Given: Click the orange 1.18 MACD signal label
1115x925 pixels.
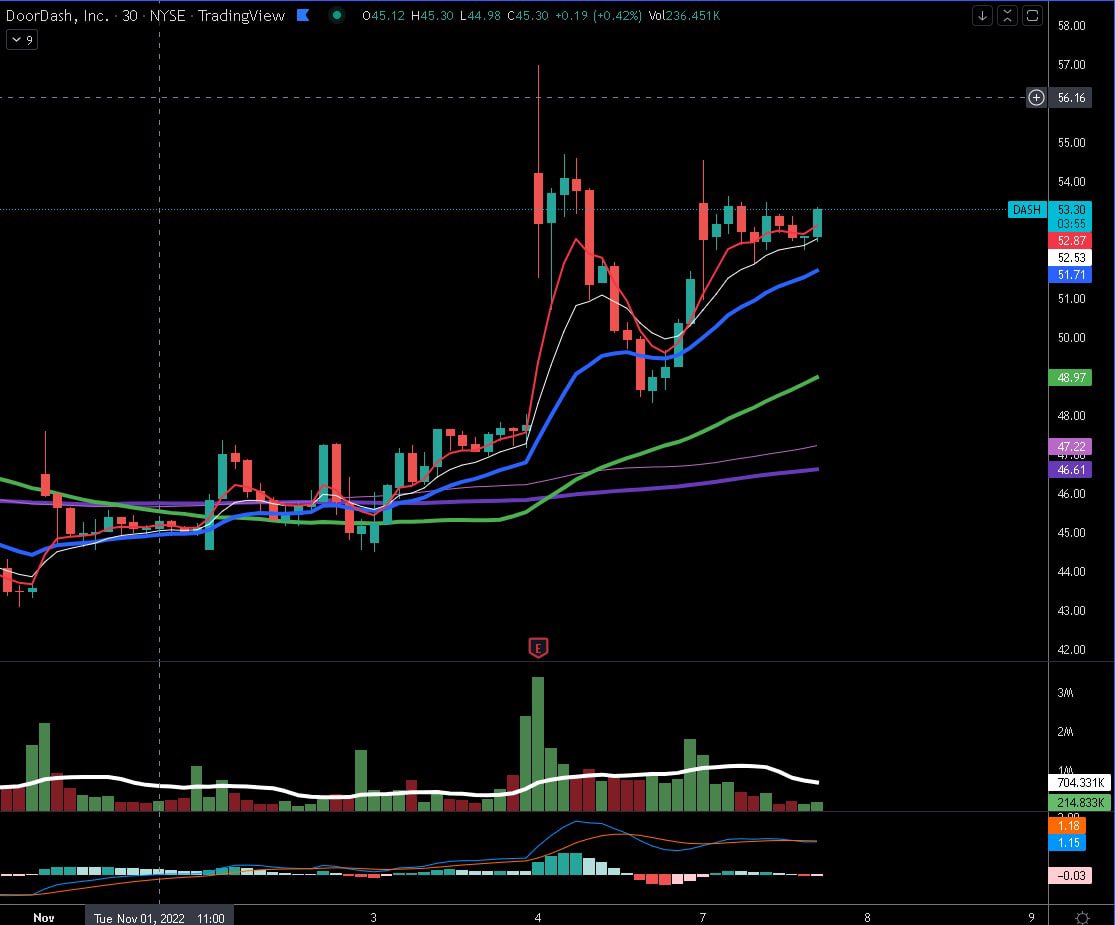Looking at the screenshot, I should tap(1068, 825).
